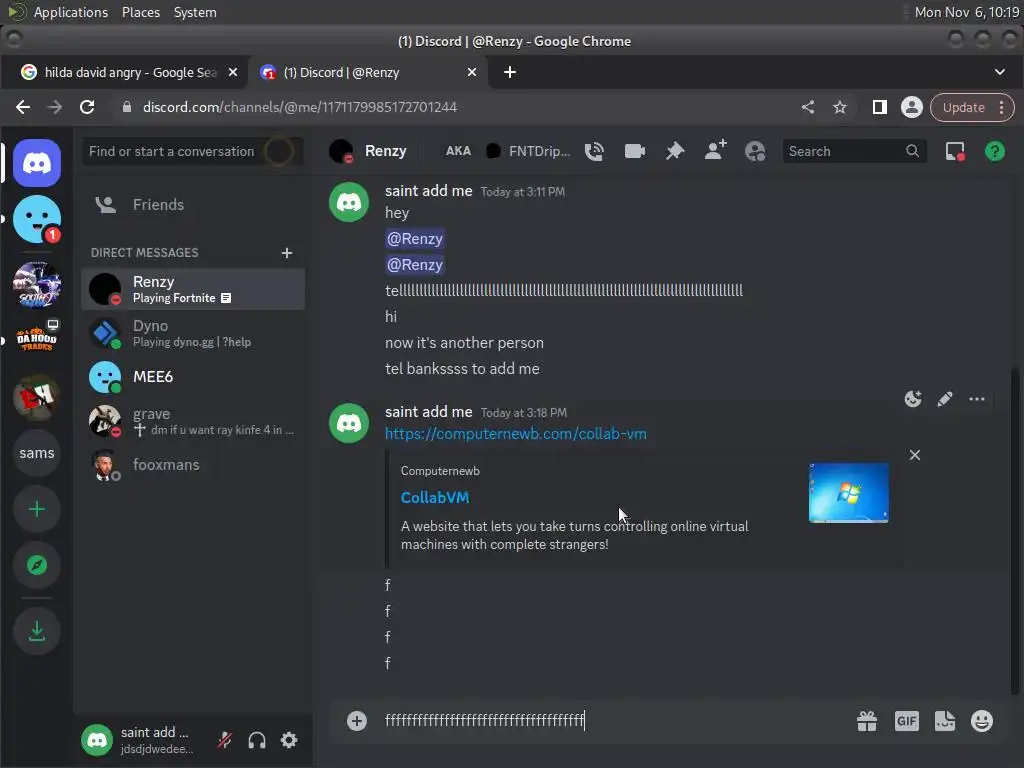The height and width of the screenshot is (768, 1024).
Task: Open the Places menu
Action: (141, 12)
